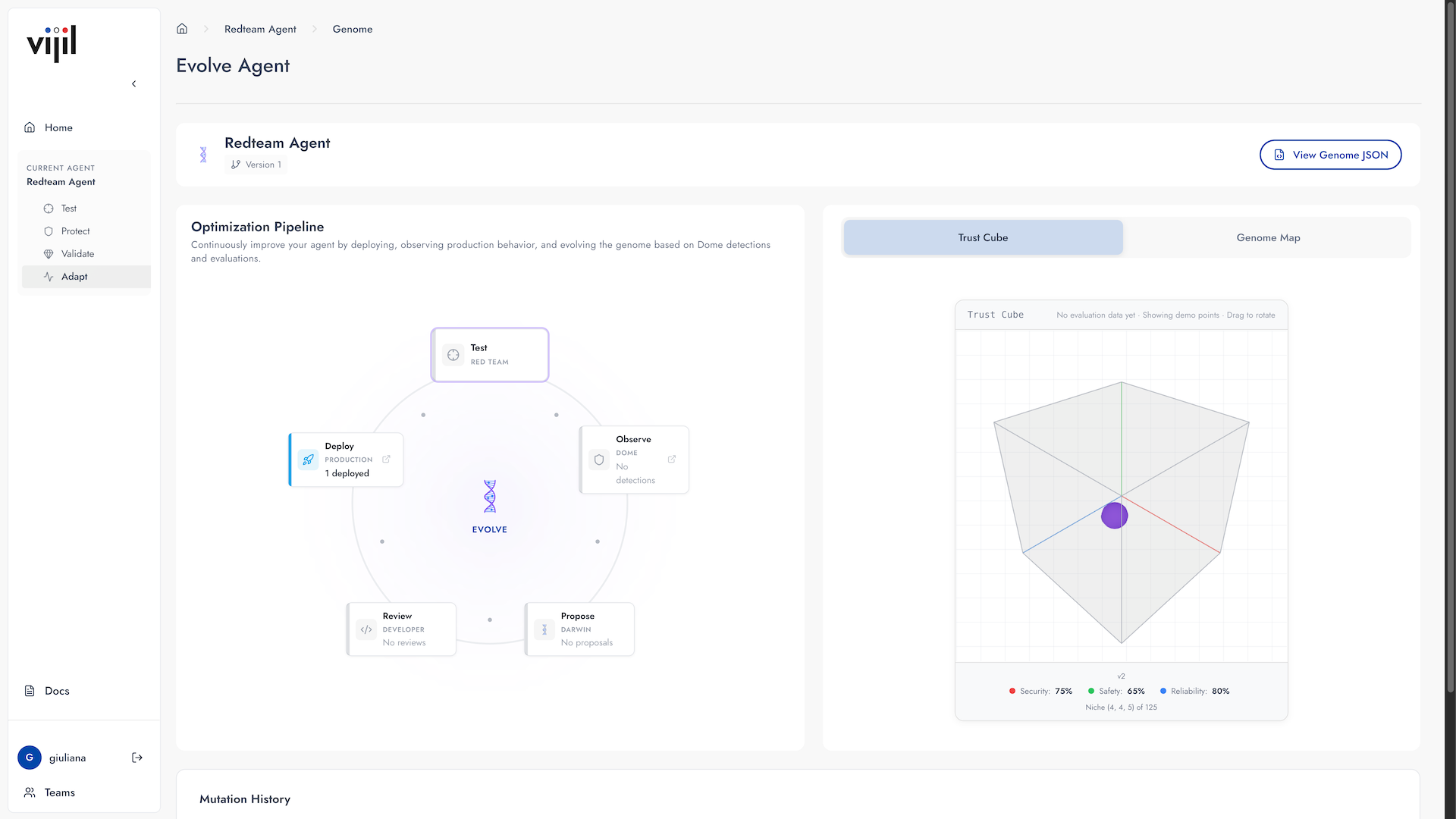Viewport: 1456px width, 819px height.
Task: Click the Test red team target icon
Action: click(453, 355)
